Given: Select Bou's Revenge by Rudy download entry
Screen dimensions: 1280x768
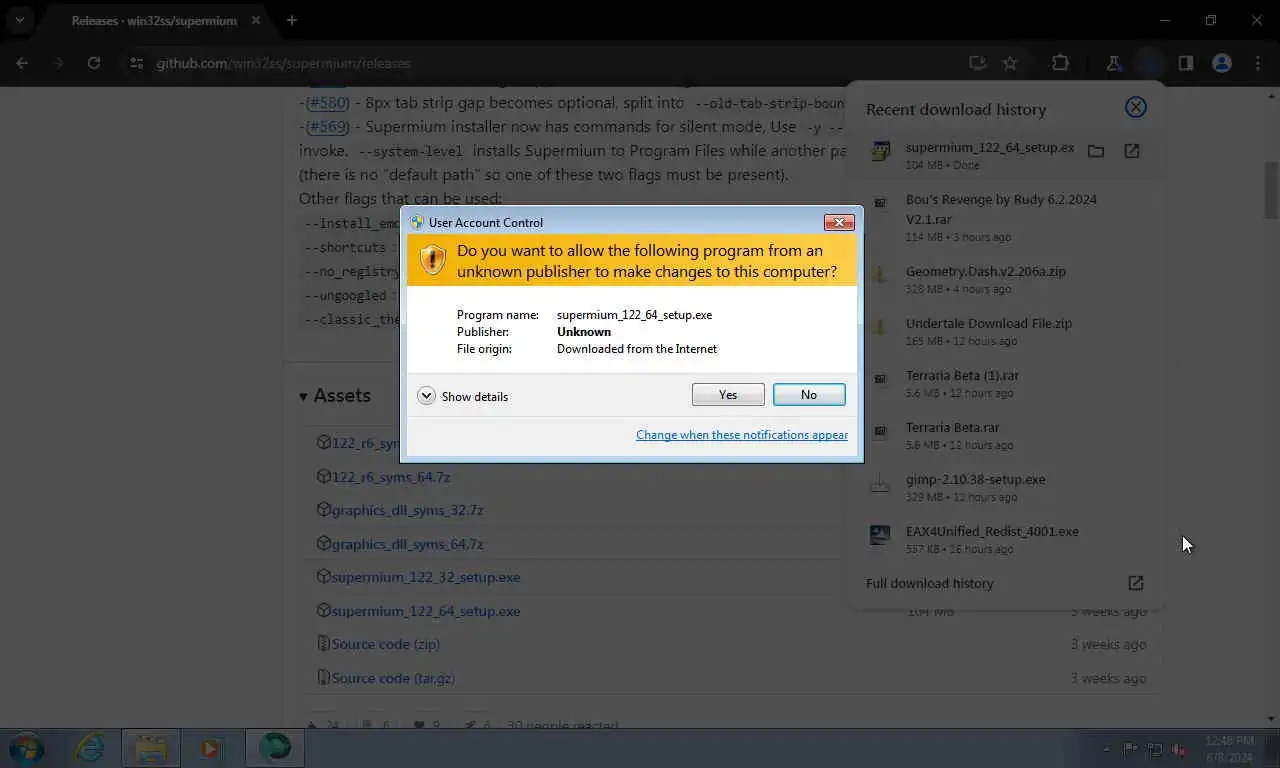Looking at the screenshot, I should point(1005,217).
